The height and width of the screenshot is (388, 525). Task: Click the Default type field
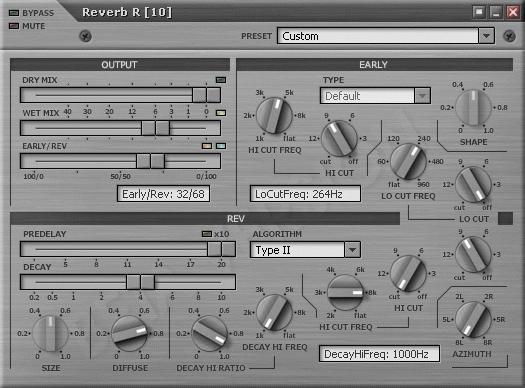[367, 96]
